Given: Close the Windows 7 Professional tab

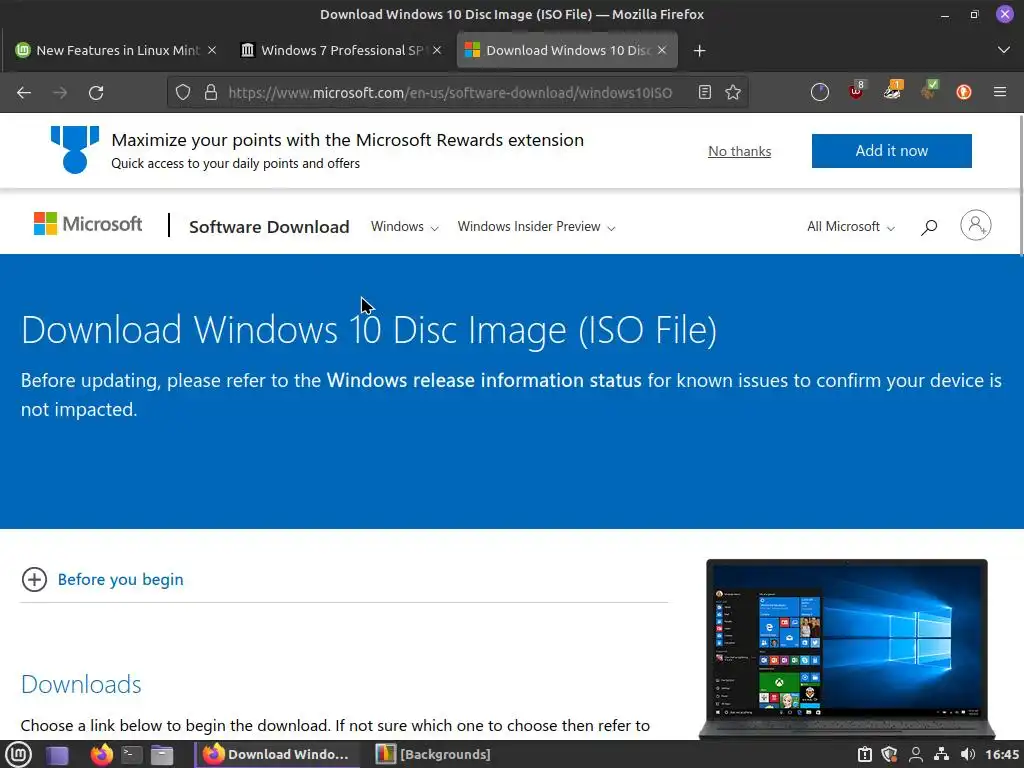Looking at the screenshot, I should [x=437, y=50].
